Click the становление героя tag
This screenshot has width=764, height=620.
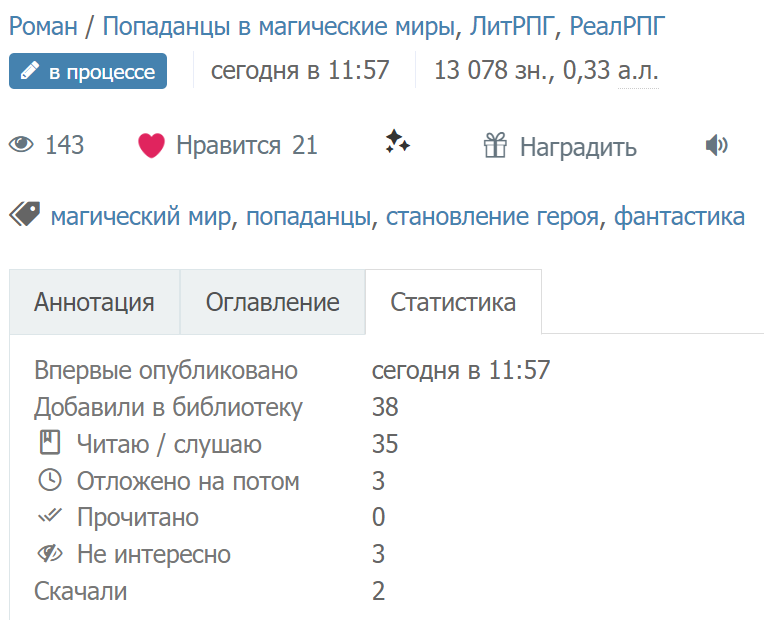tap(492, 216)
